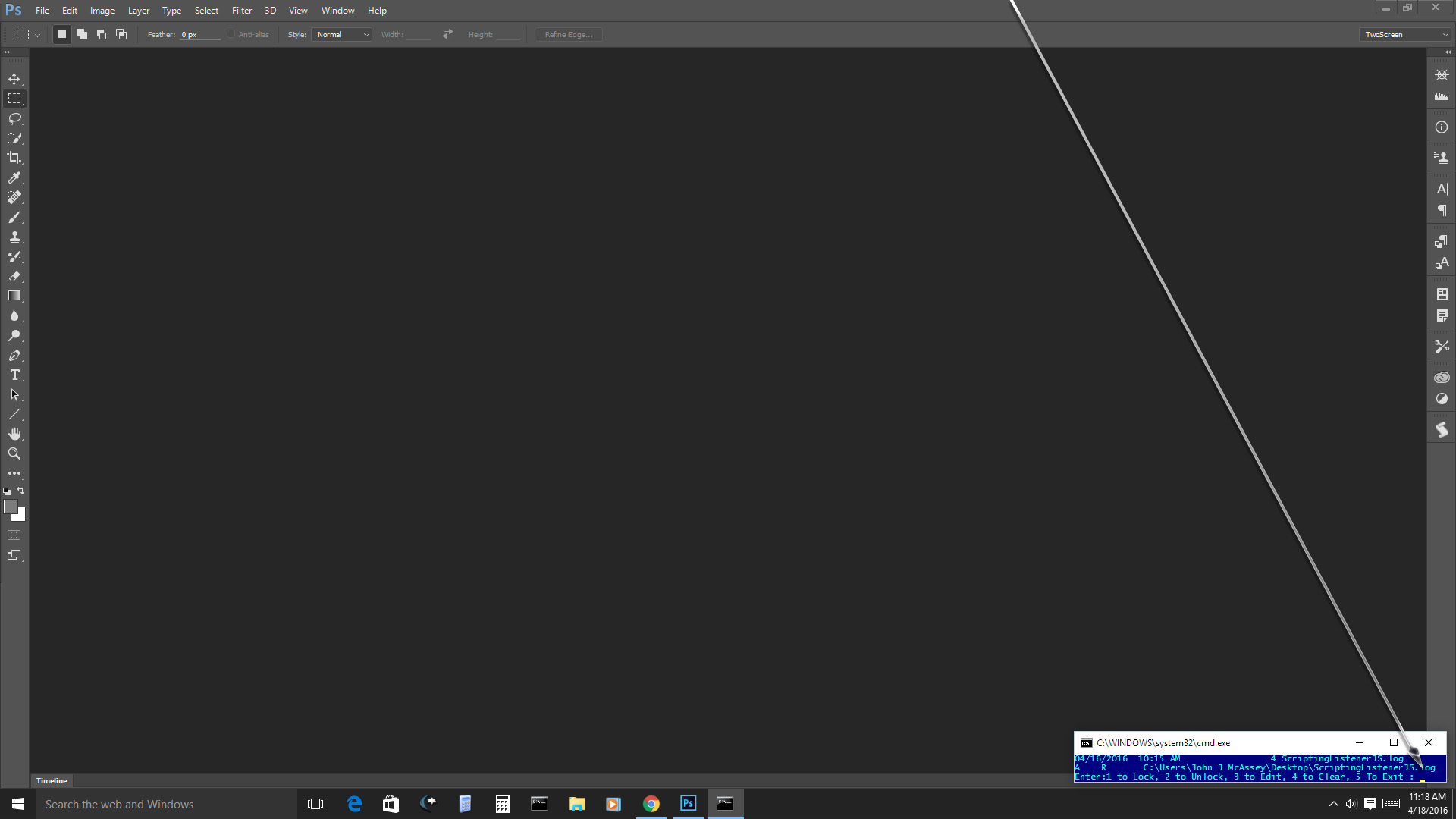The height and width of the screenshot is (819, 1456).
Task: Select the Eyedropper tool
Action: coord(14,177)
